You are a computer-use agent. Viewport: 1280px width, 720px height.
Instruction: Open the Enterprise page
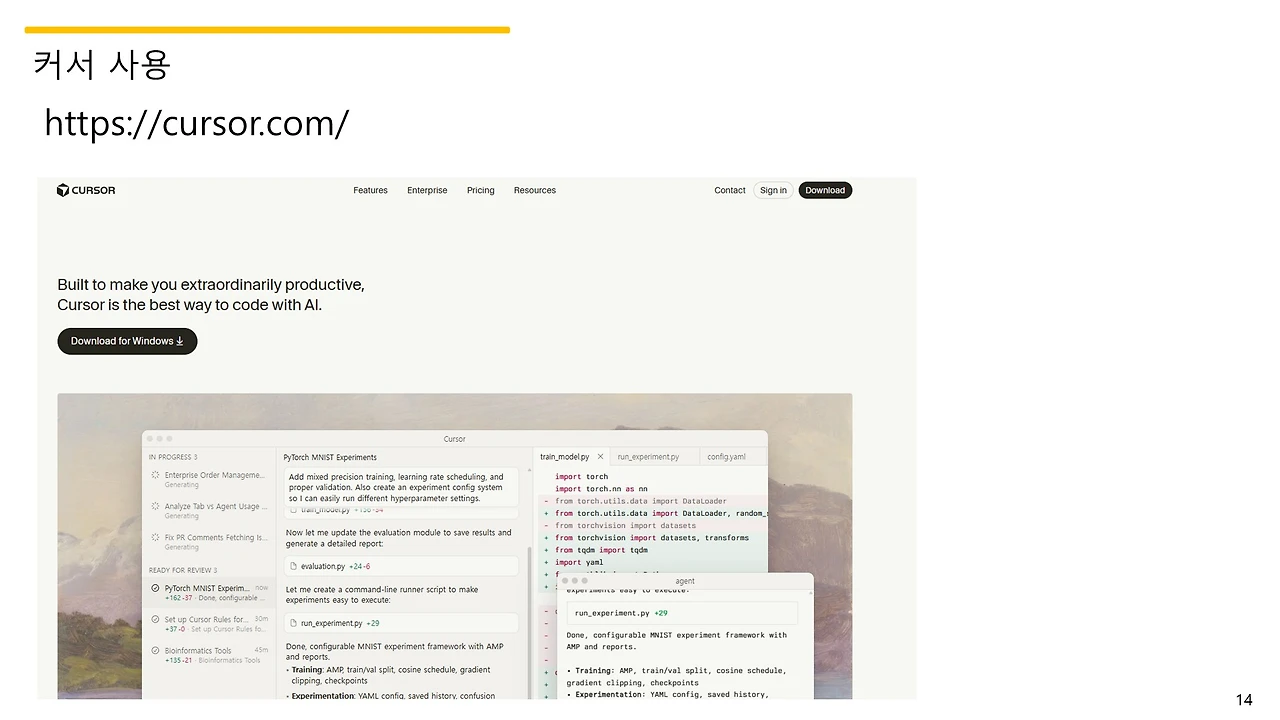pyautogui.click(x=427, y=190)
